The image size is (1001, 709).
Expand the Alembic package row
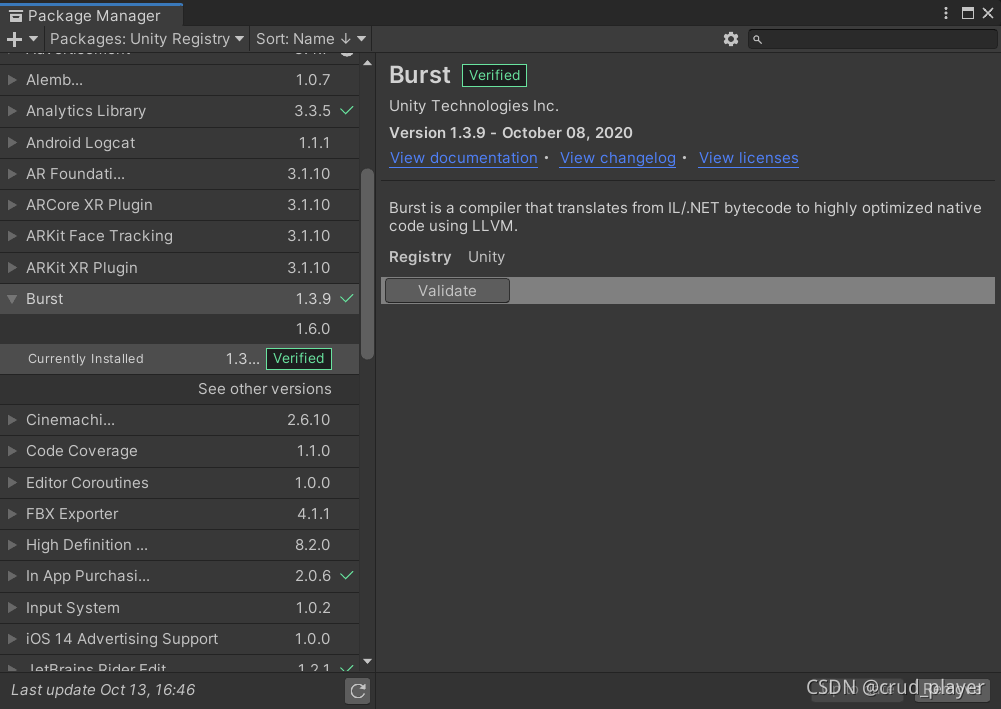coord(11,80)
